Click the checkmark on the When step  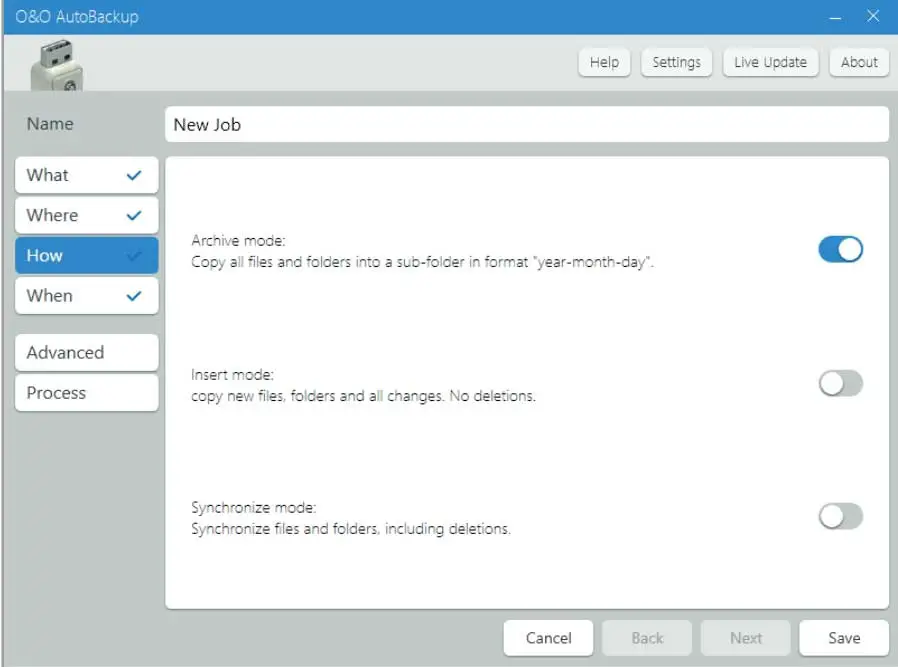pos(134,296)
